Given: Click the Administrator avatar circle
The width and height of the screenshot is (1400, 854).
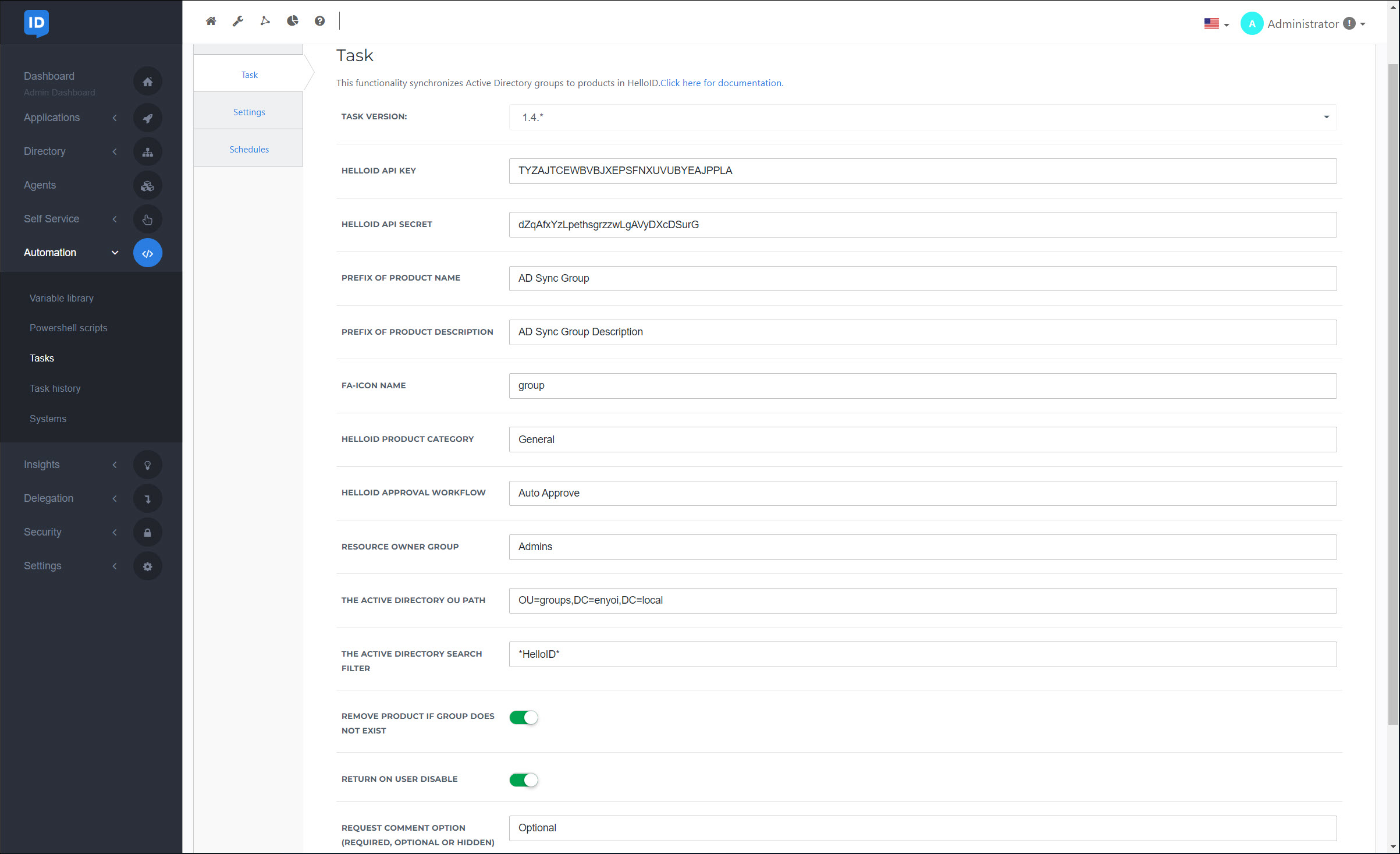Looking at the screenshot, I should [x=1252, y=24].
